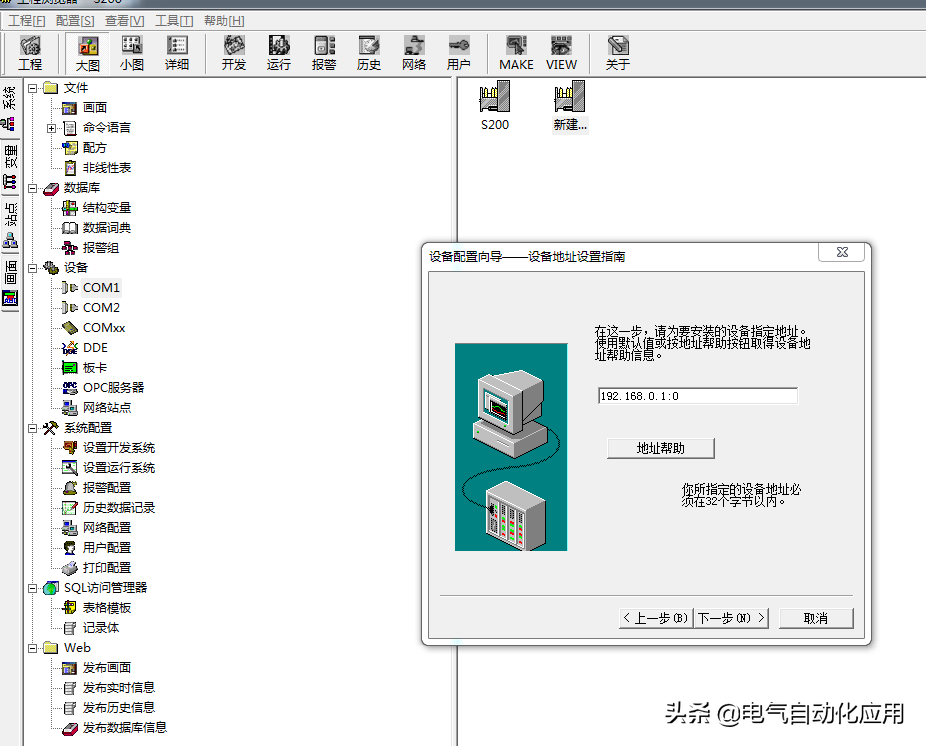The image size is (926, 746).
Task: Open the 工具[T] menu
Action: tap(174, 21)
